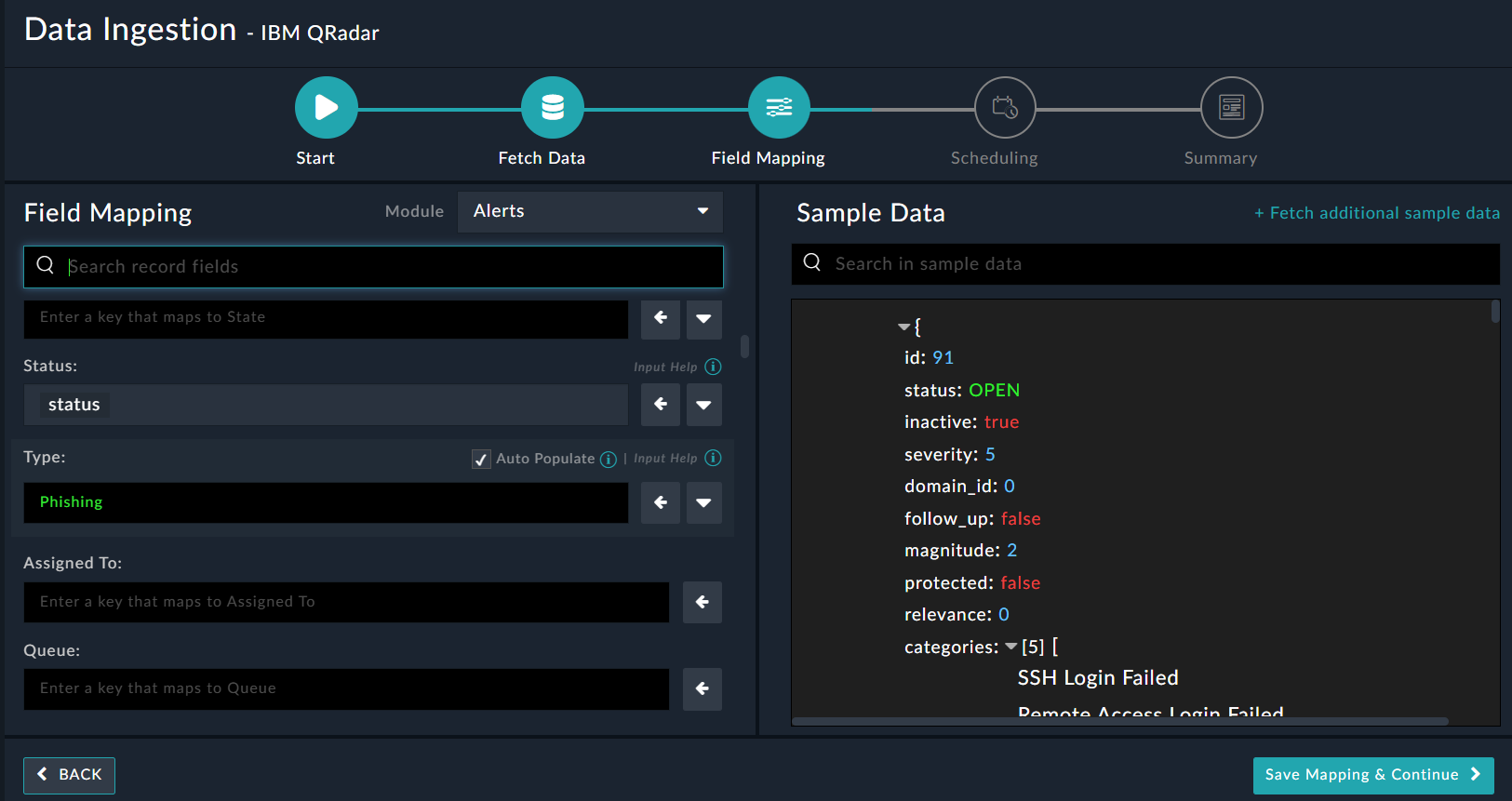Click the status tag in Status field
The height and width of the screenshot is (801, 1512).
pos(74,405)
